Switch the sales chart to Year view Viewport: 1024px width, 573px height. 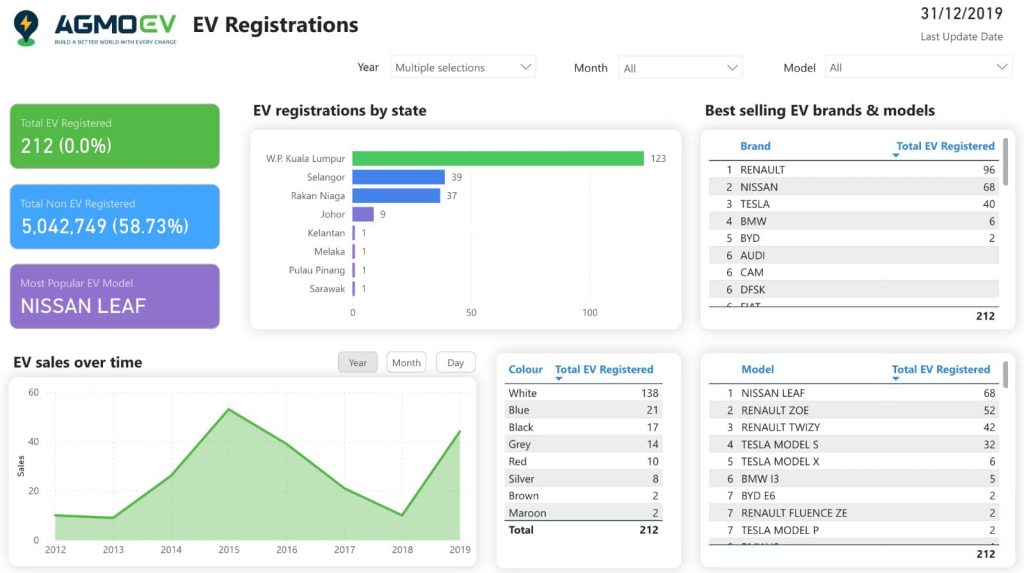[358, 362]
